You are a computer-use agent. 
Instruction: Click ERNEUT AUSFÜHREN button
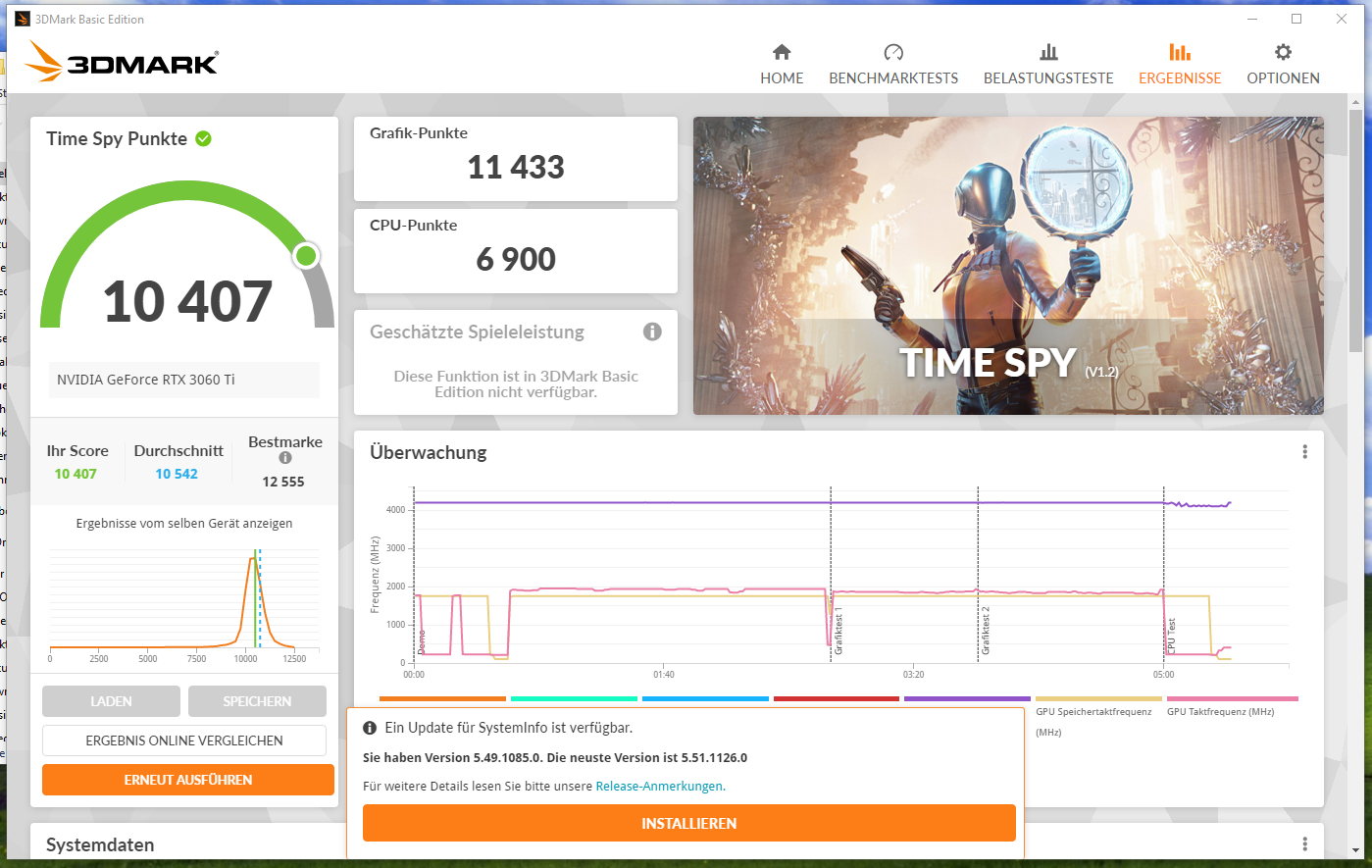pyautogui.click(x=188, y=780)
